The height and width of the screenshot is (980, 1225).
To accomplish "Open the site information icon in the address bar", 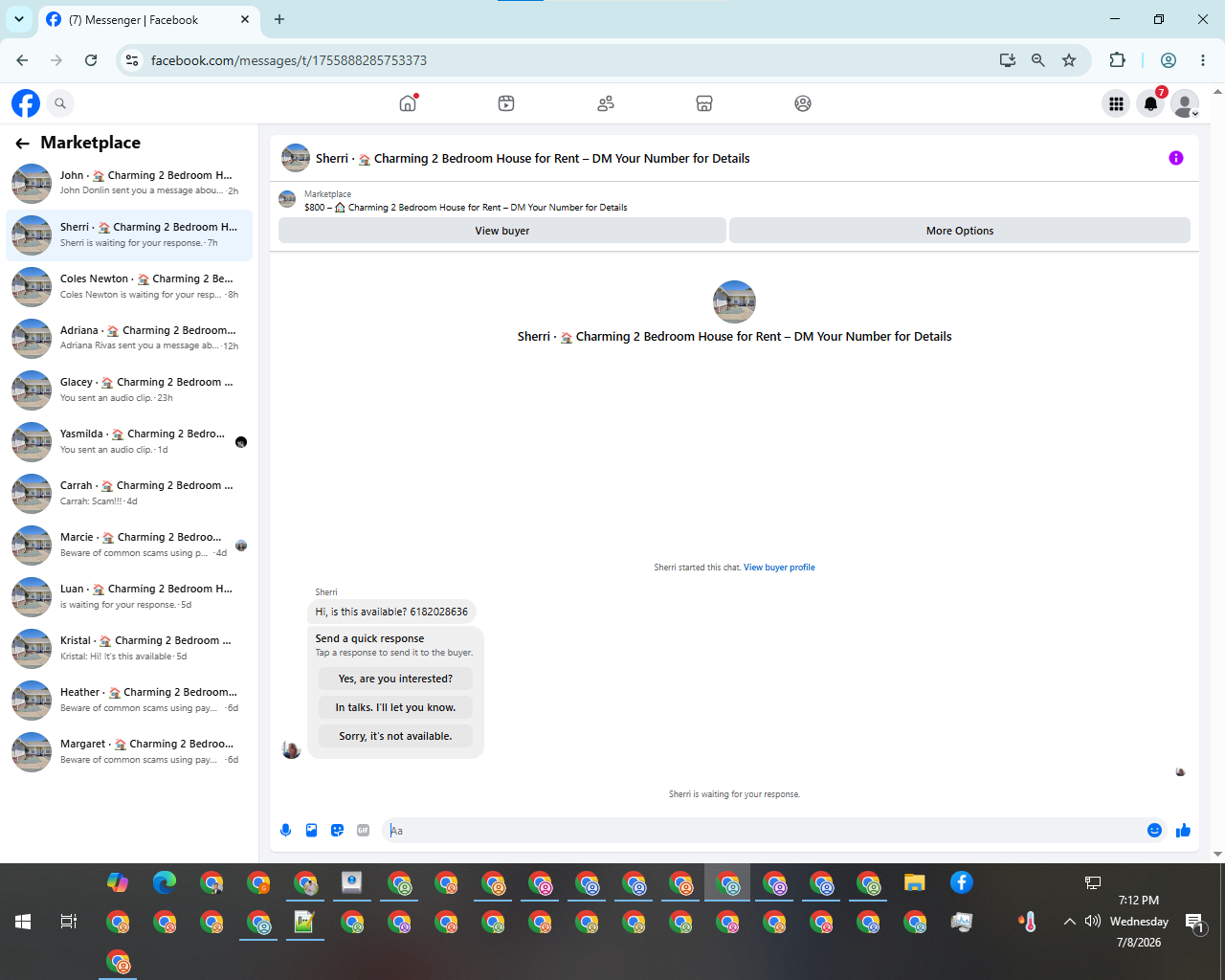I will 132,60.
